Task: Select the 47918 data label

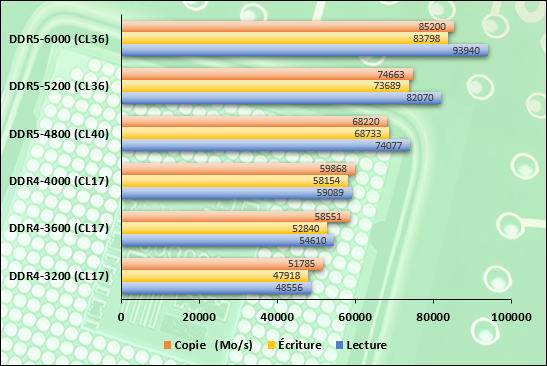Action: 286,276
